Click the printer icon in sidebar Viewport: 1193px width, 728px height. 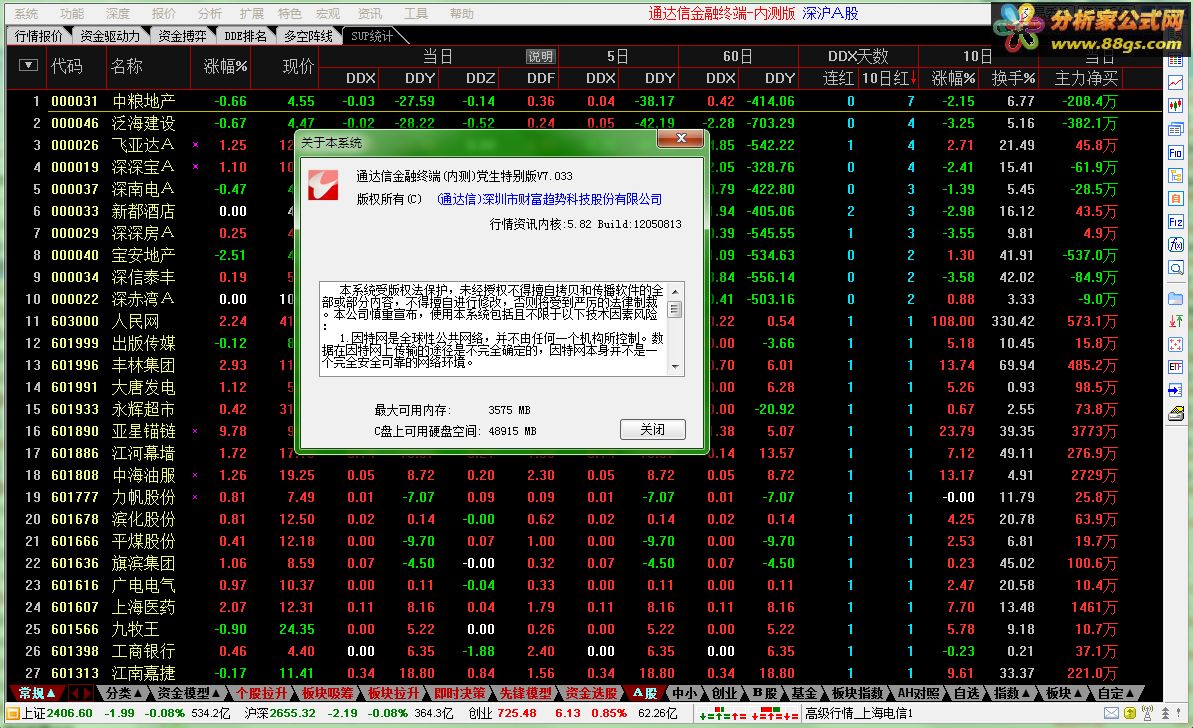click(1176, 414)
